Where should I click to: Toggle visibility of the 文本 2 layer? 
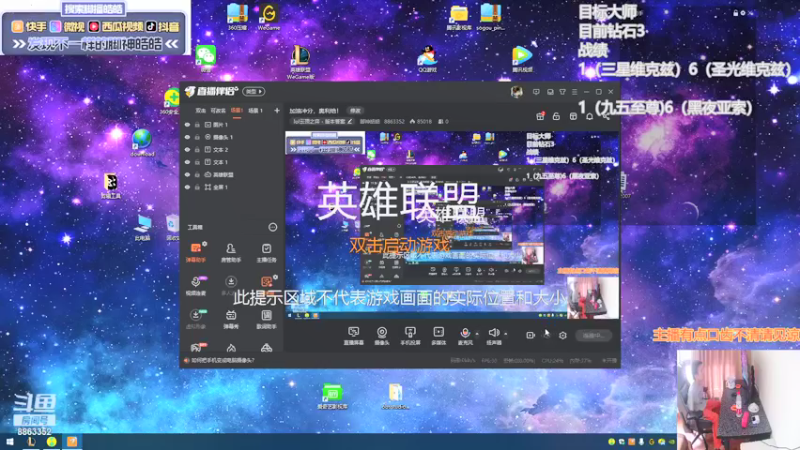point(187,149)
